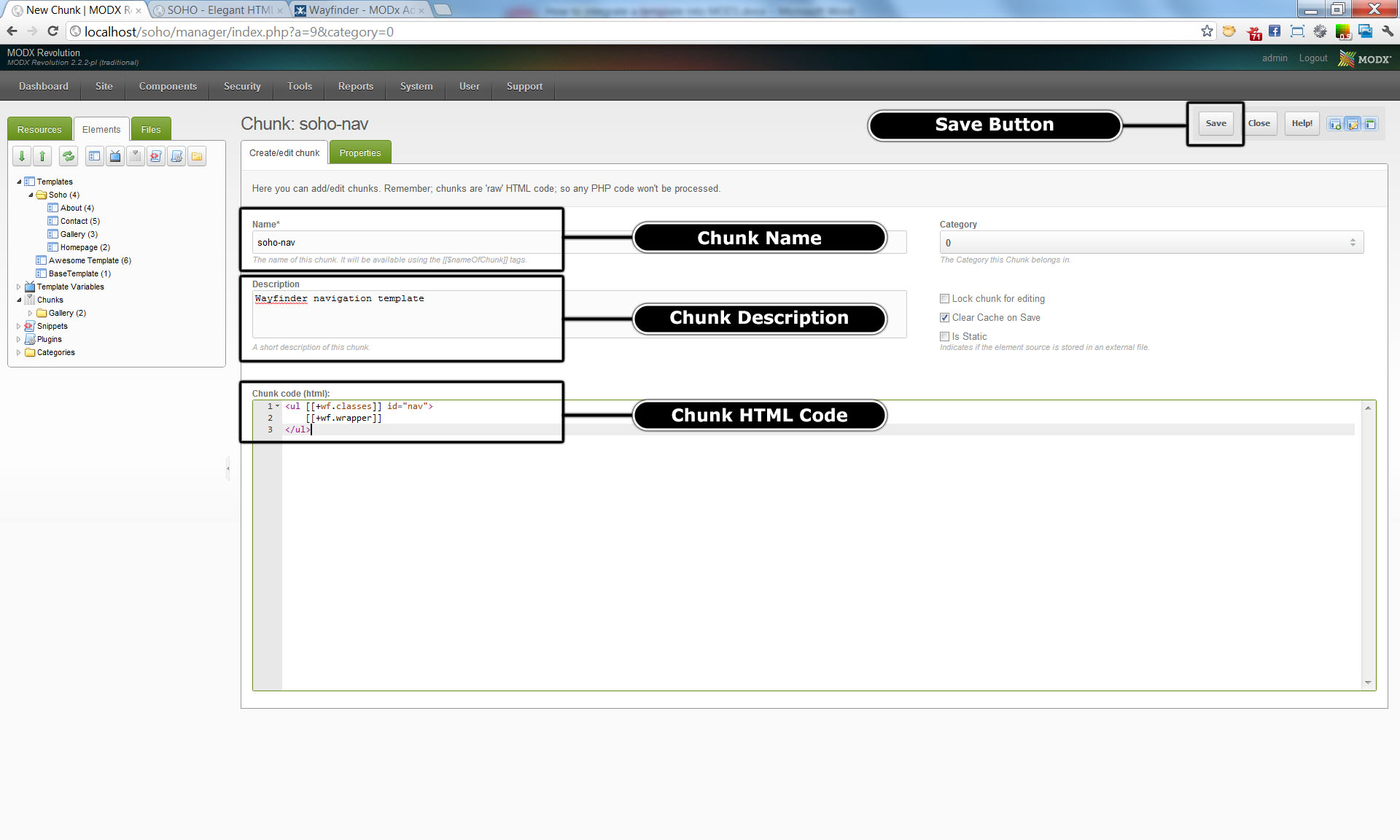Switch to the SOHO - Elegant HTML browser tab
The height and width of the screenshot is (840, 1400).
pyautogui.click(x=219, y=10)
